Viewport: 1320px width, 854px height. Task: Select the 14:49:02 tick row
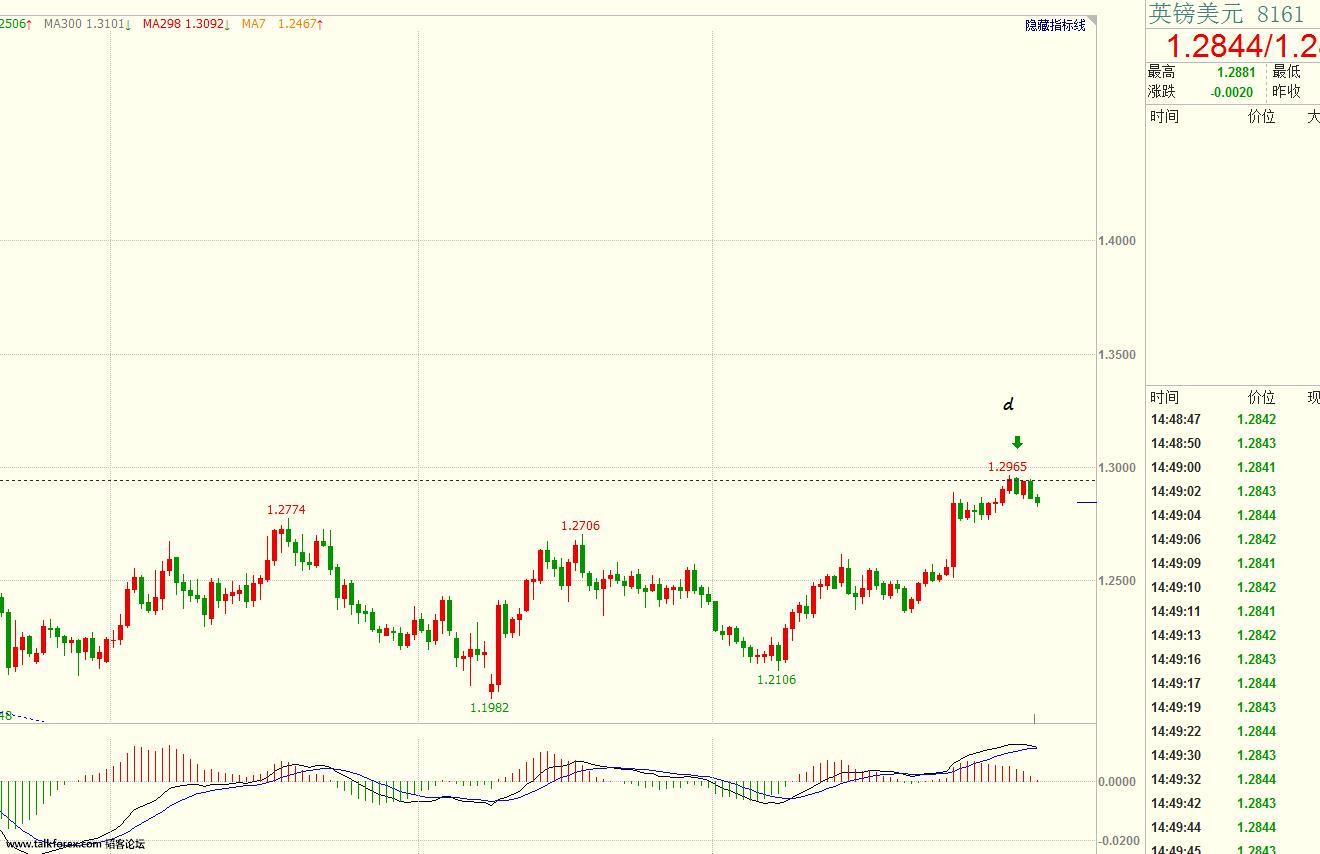[x=1233, y=492]
